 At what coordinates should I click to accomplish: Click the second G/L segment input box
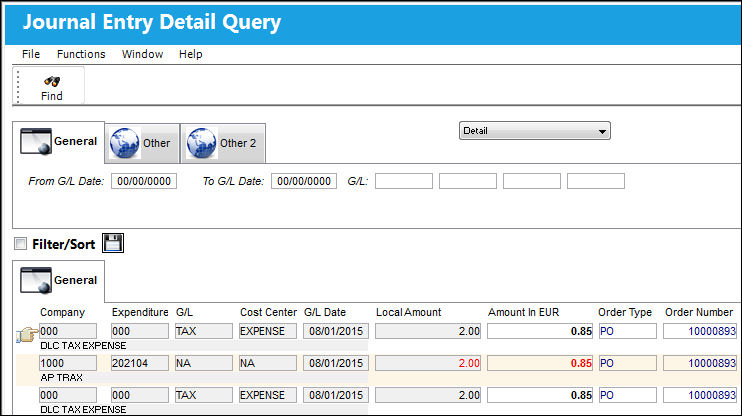click(468, 181)
